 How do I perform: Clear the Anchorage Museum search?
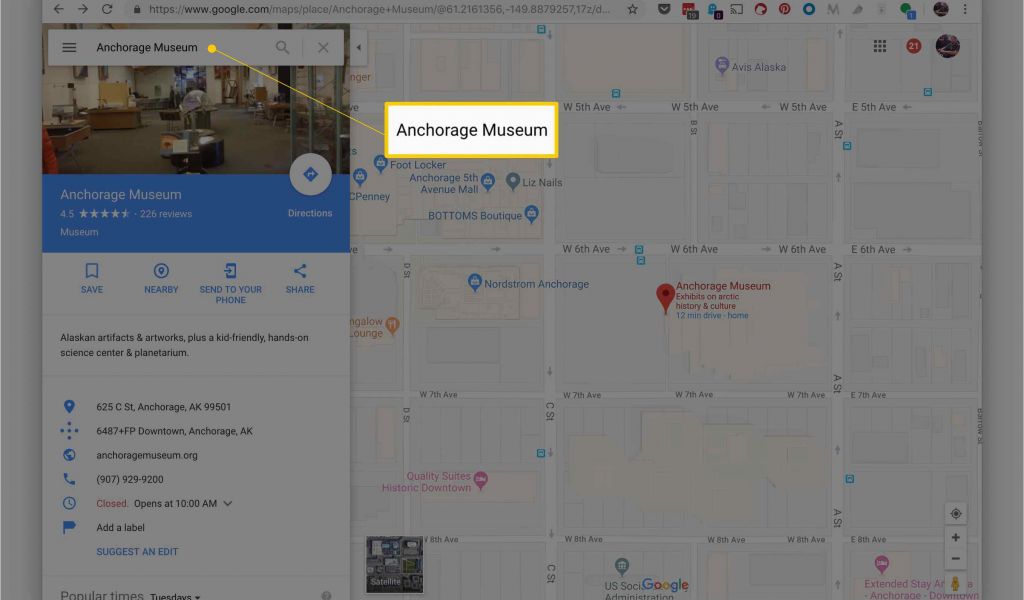(323, 48)
